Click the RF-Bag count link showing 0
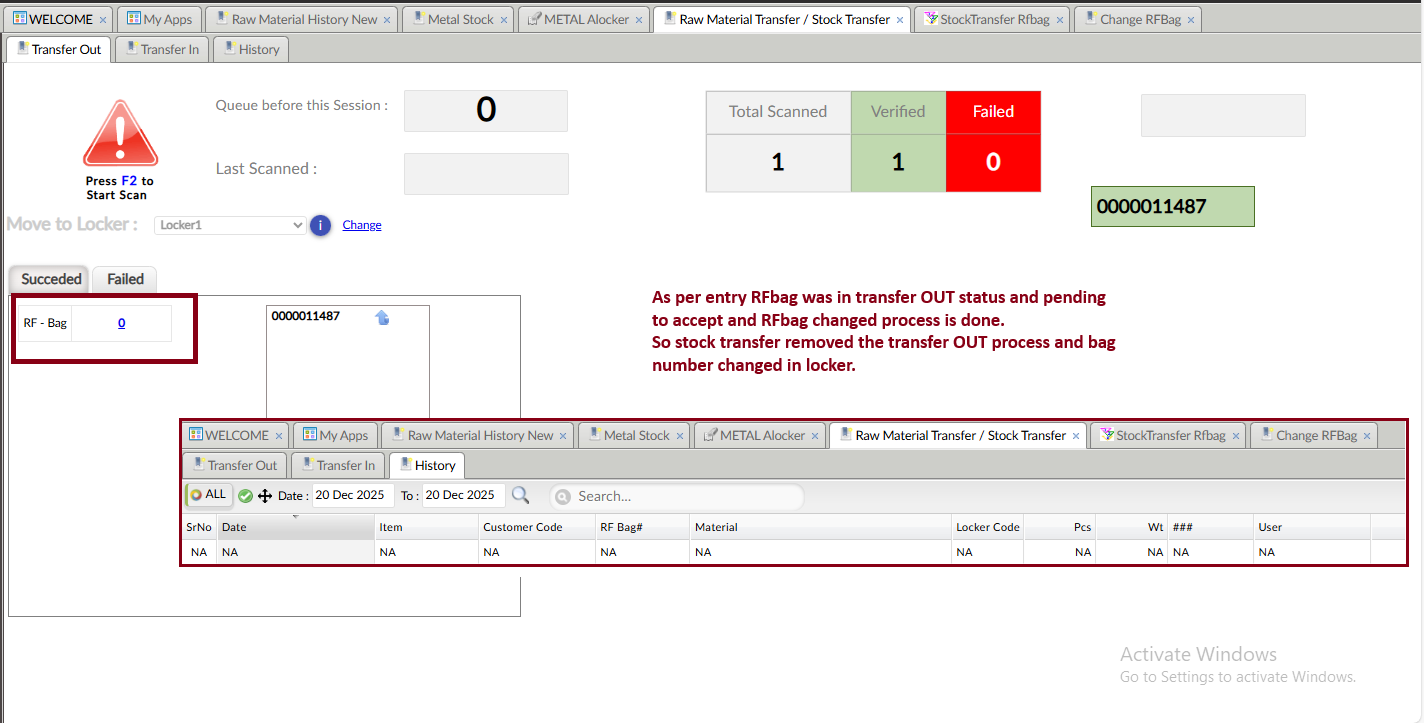This screenshot has width=1424, height=723. click(x=121, y=323)
